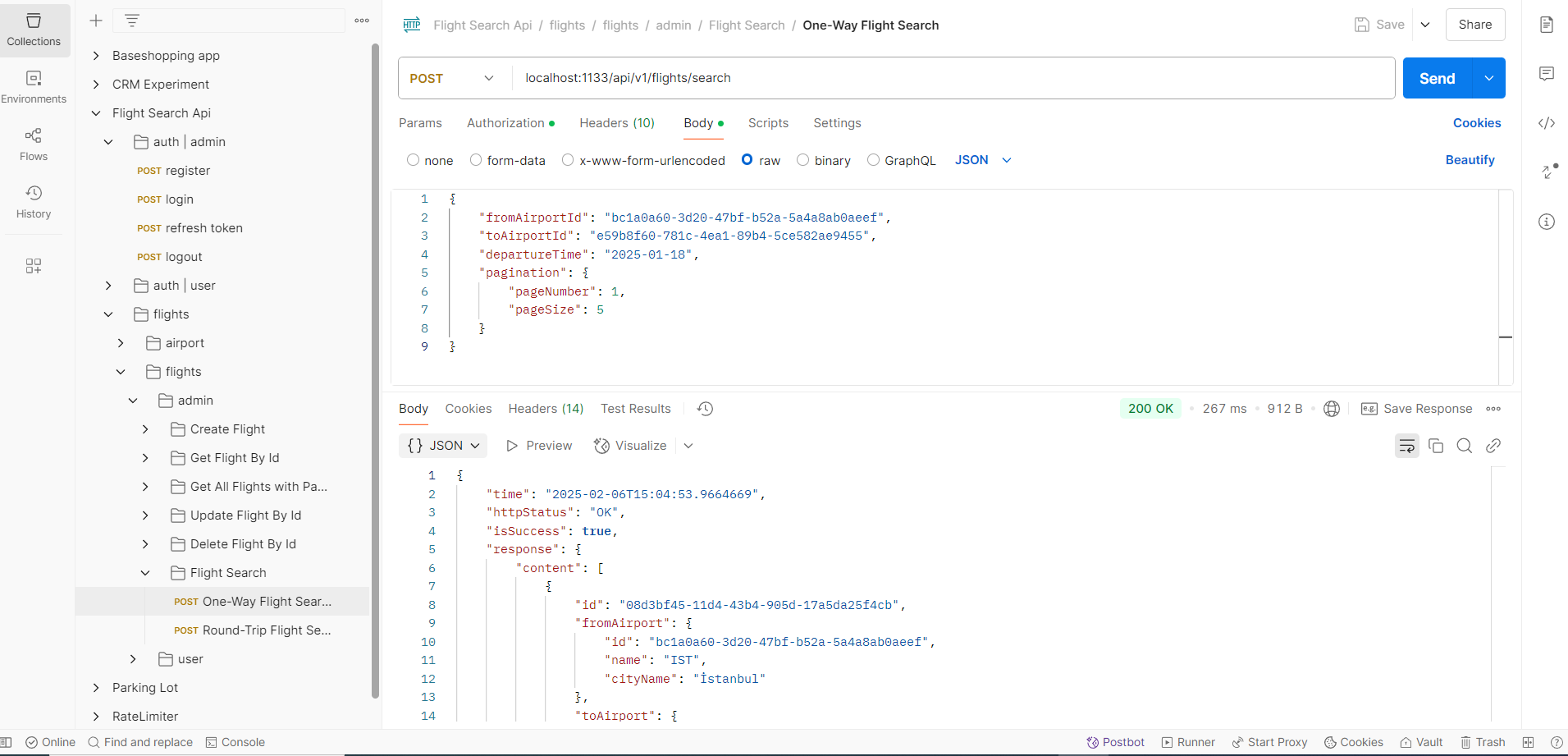Open the Environments sidebar tab

(34, 87)
